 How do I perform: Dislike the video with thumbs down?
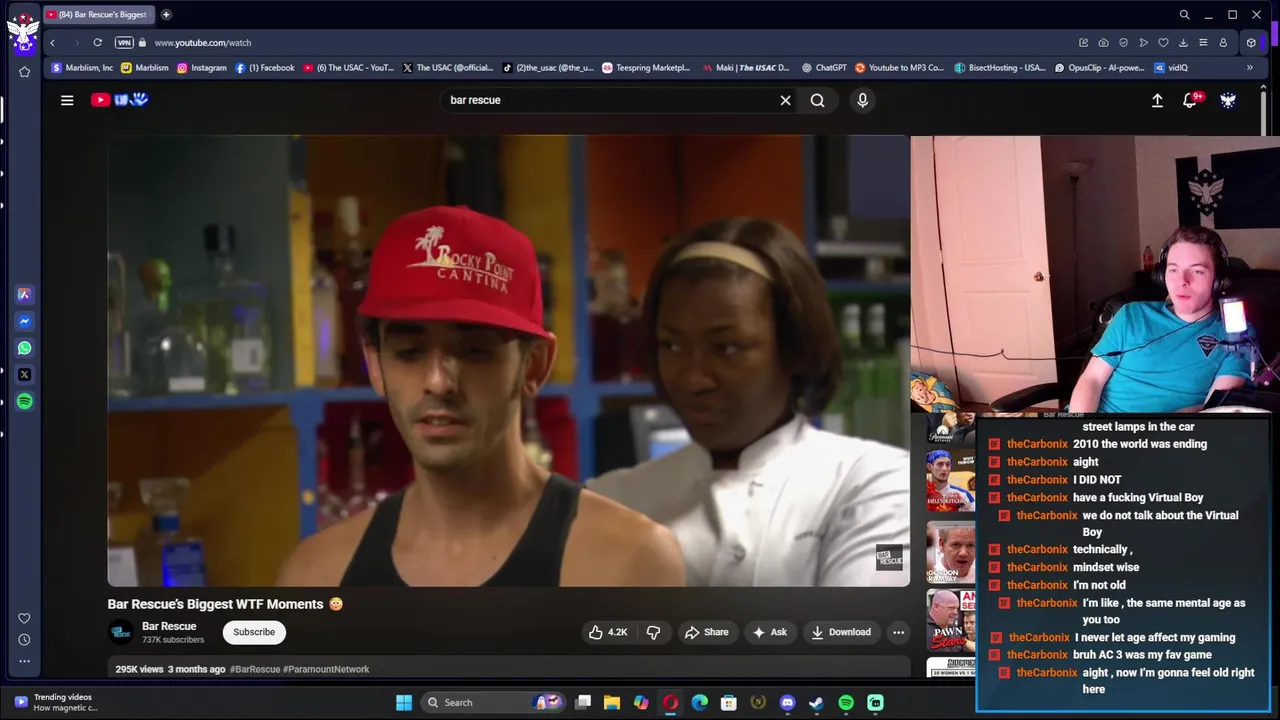coord(653,632)
